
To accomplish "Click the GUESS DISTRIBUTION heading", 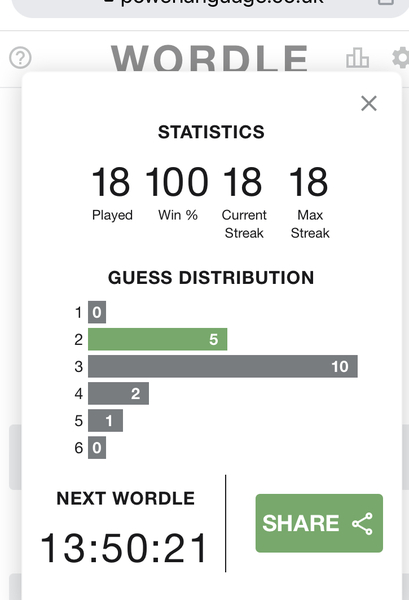I will pyautogui.click(x=211, y=277).
